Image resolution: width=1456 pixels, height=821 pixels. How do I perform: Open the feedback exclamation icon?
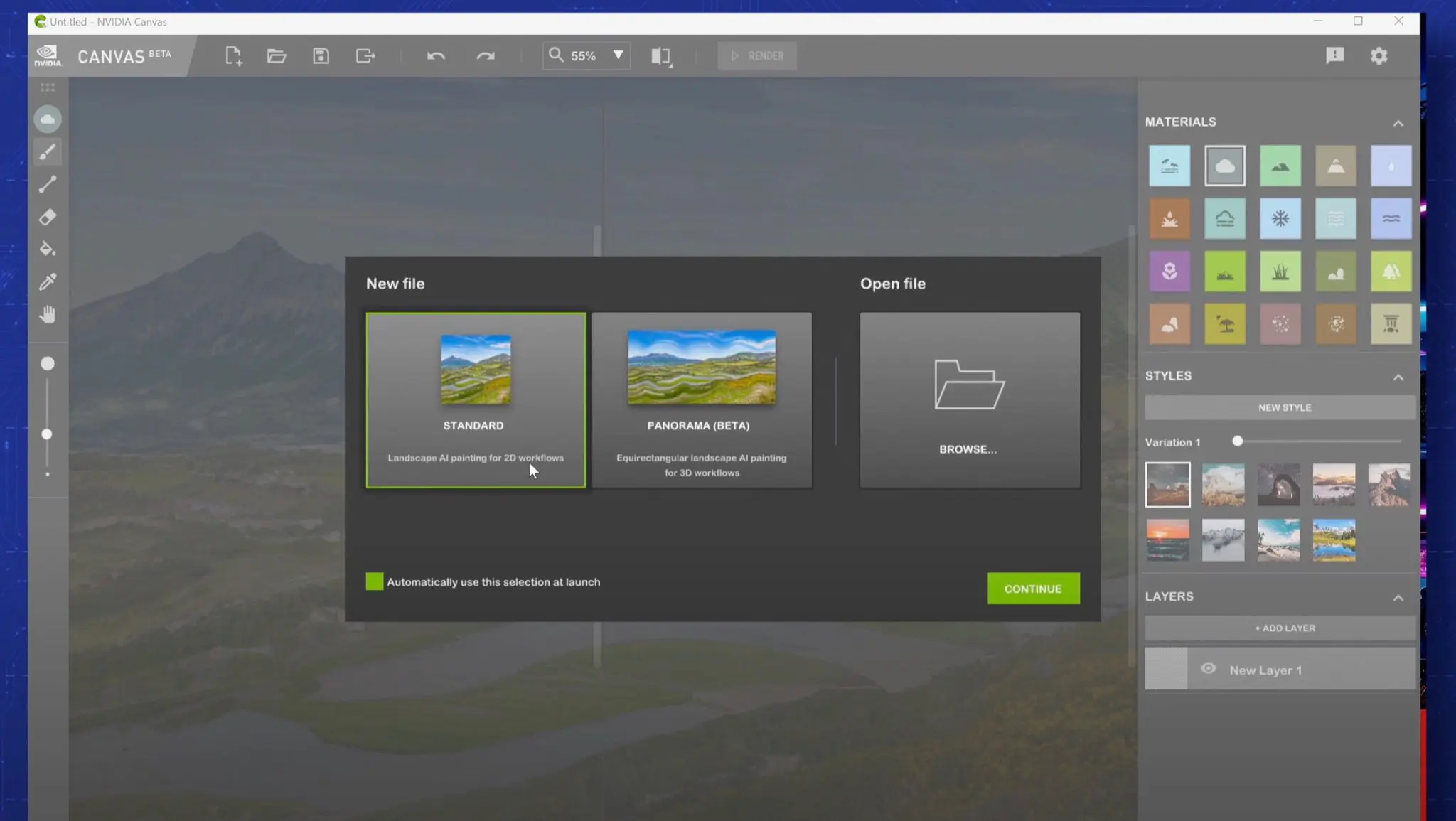[x=1334, y=55]
